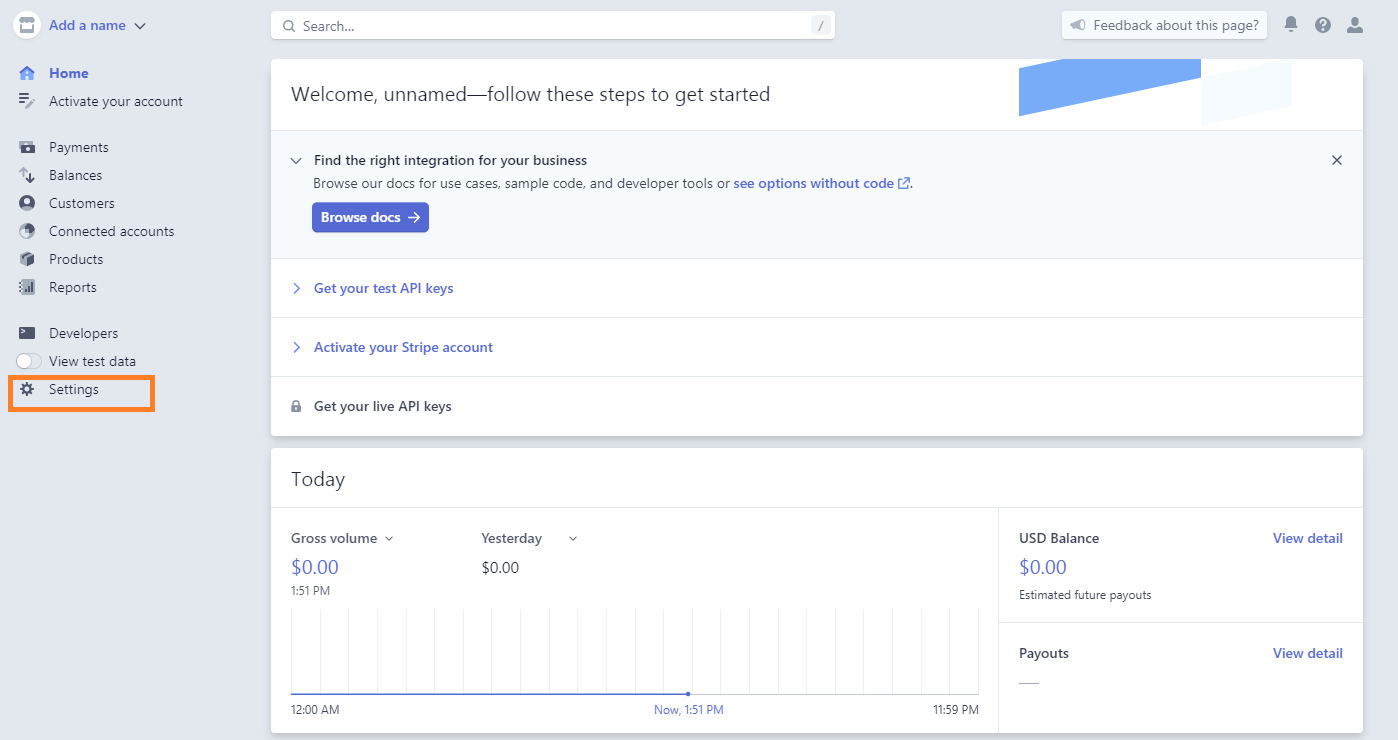Open the Yesterday comparison dropdown

click(529, 538)
